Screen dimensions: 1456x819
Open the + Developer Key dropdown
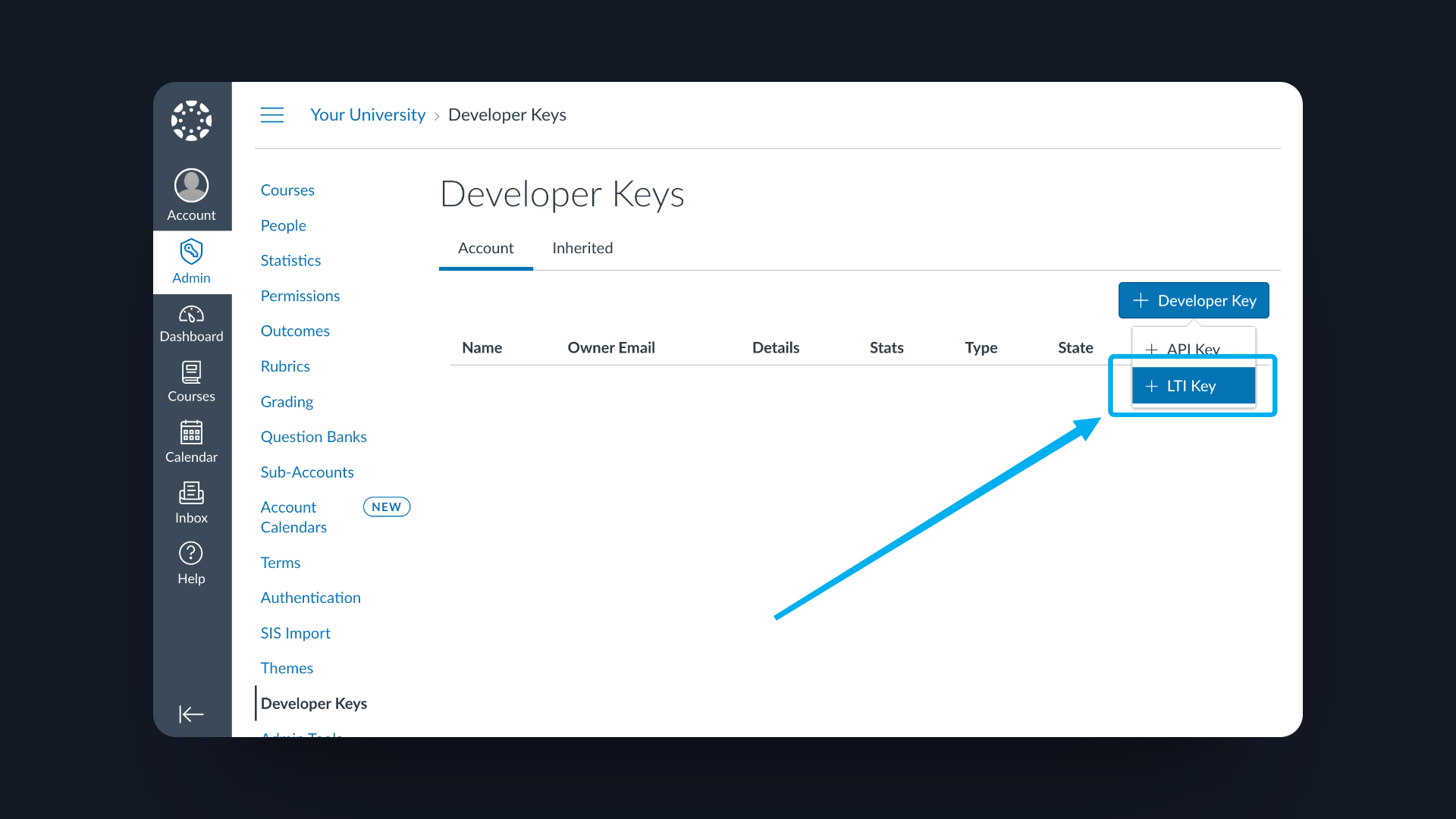click(1193, 300)
